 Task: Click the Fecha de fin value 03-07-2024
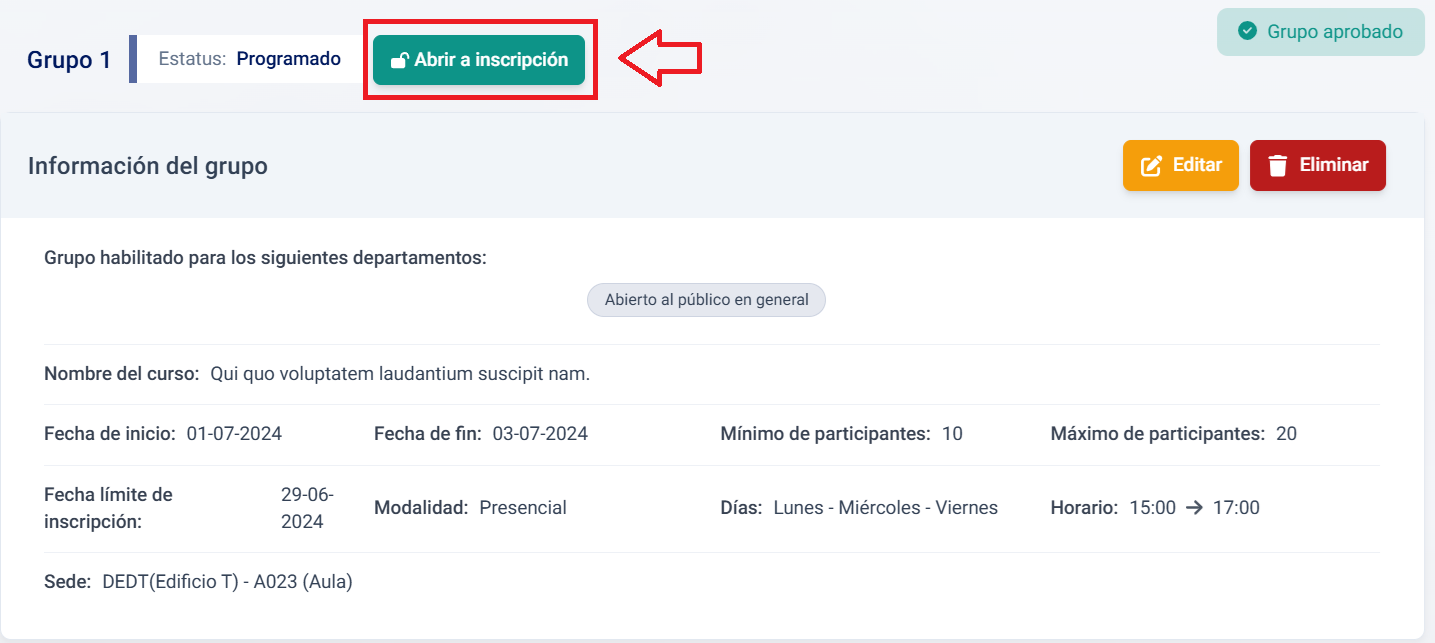[540, 434]
